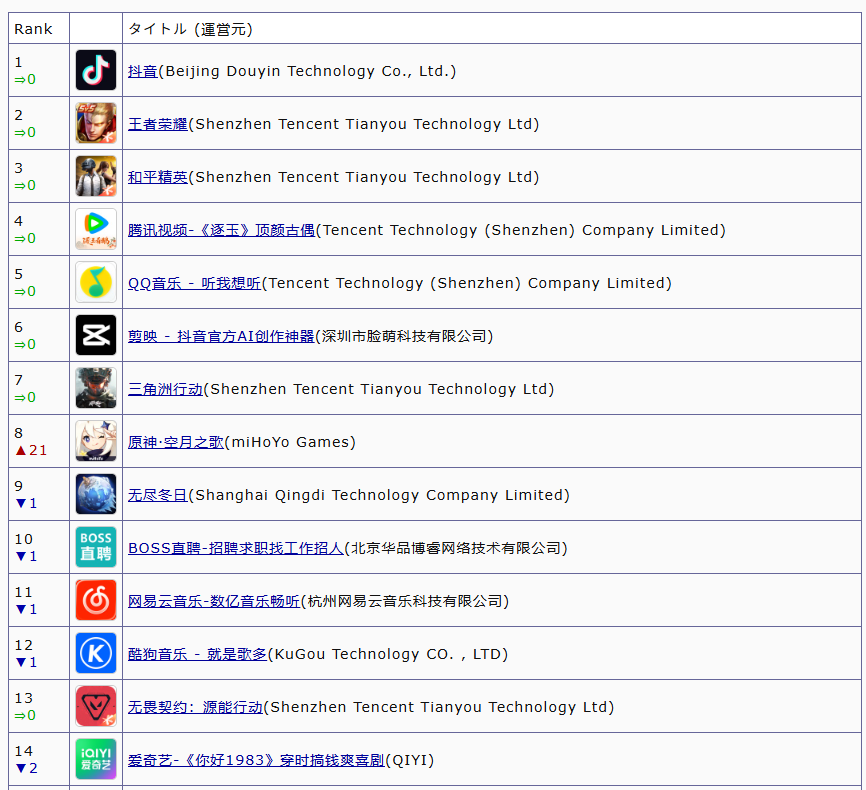Click the ▲21 rank change for 原神
Screen dimensions: 866x790
(31, 450)
